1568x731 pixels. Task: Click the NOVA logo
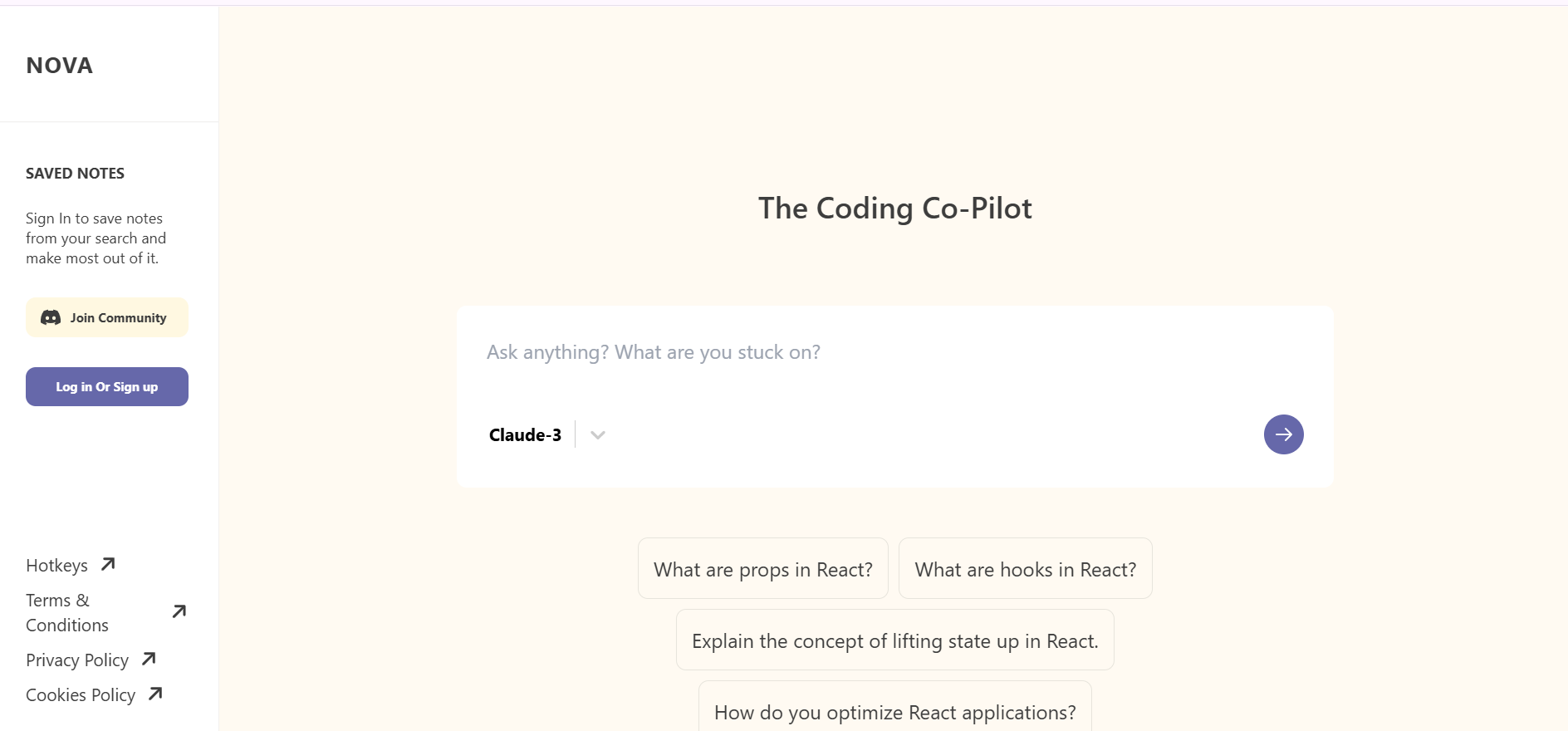pos(60,66)
